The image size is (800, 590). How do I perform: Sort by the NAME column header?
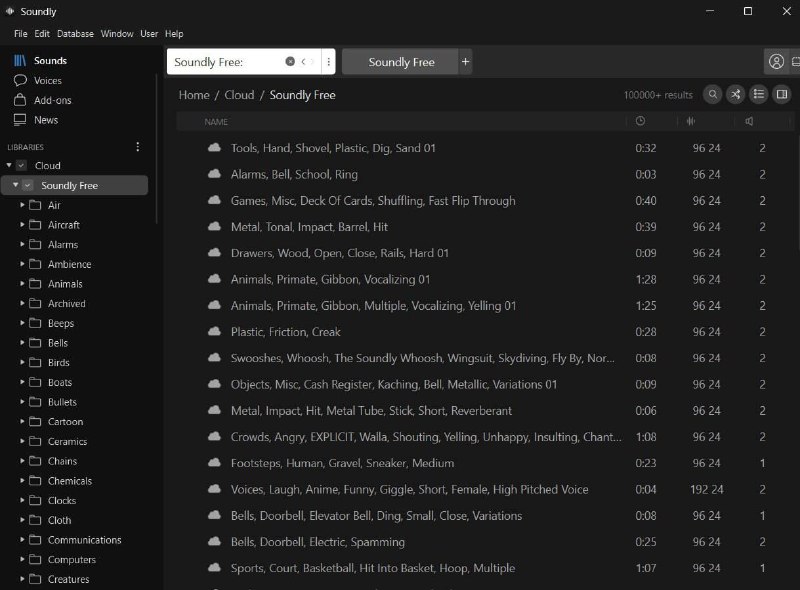[x=216, y=122]
